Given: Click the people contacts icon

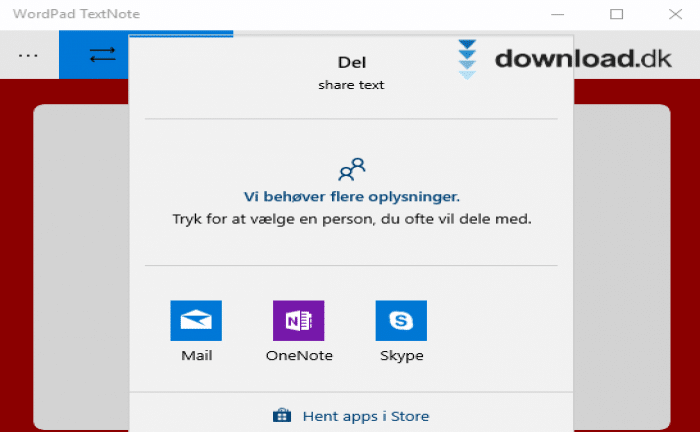Looking at the screenshot, I should (352, 169).
